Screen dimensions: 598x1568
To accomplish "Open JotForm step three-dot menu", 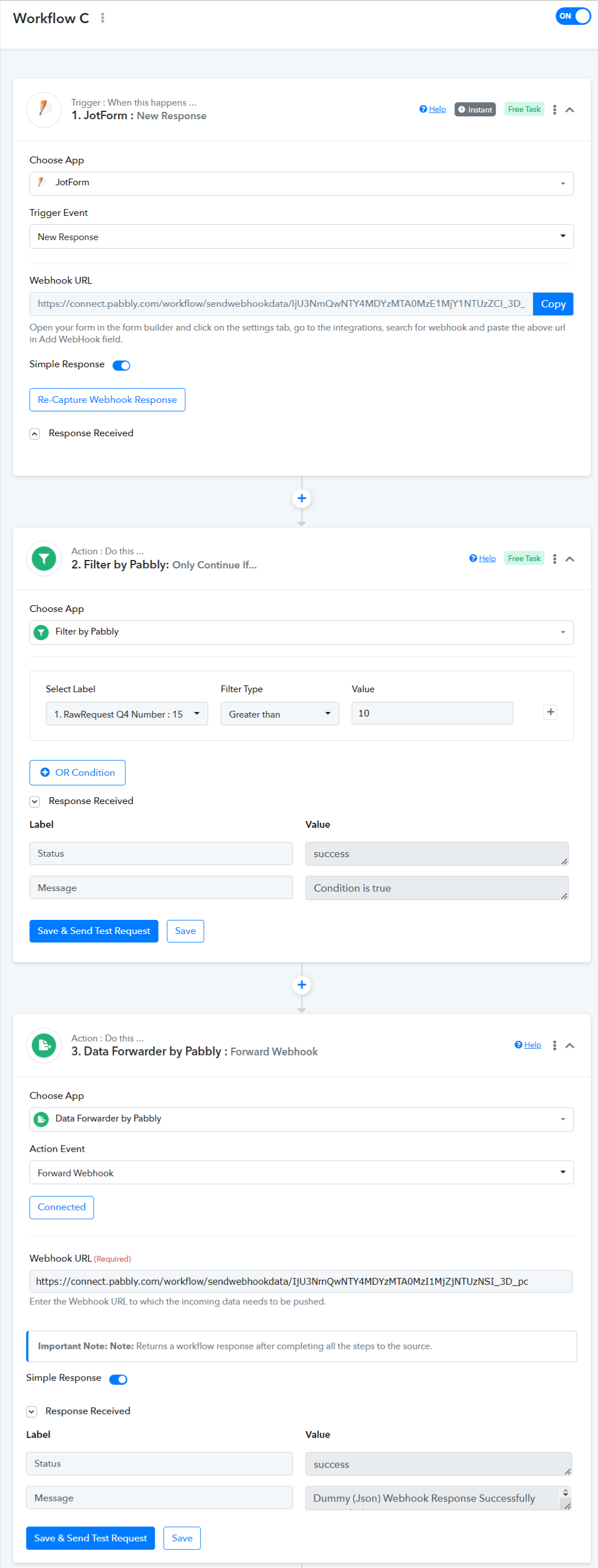I will (554, 110).
